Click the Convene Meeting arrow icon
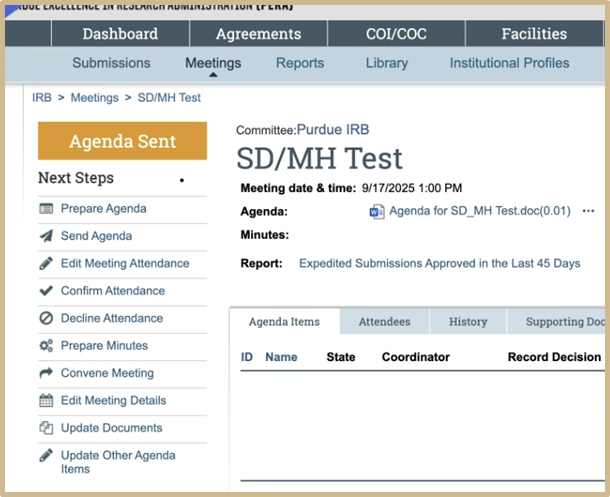Screen dimensions: 610x497 tap(46, 373)
